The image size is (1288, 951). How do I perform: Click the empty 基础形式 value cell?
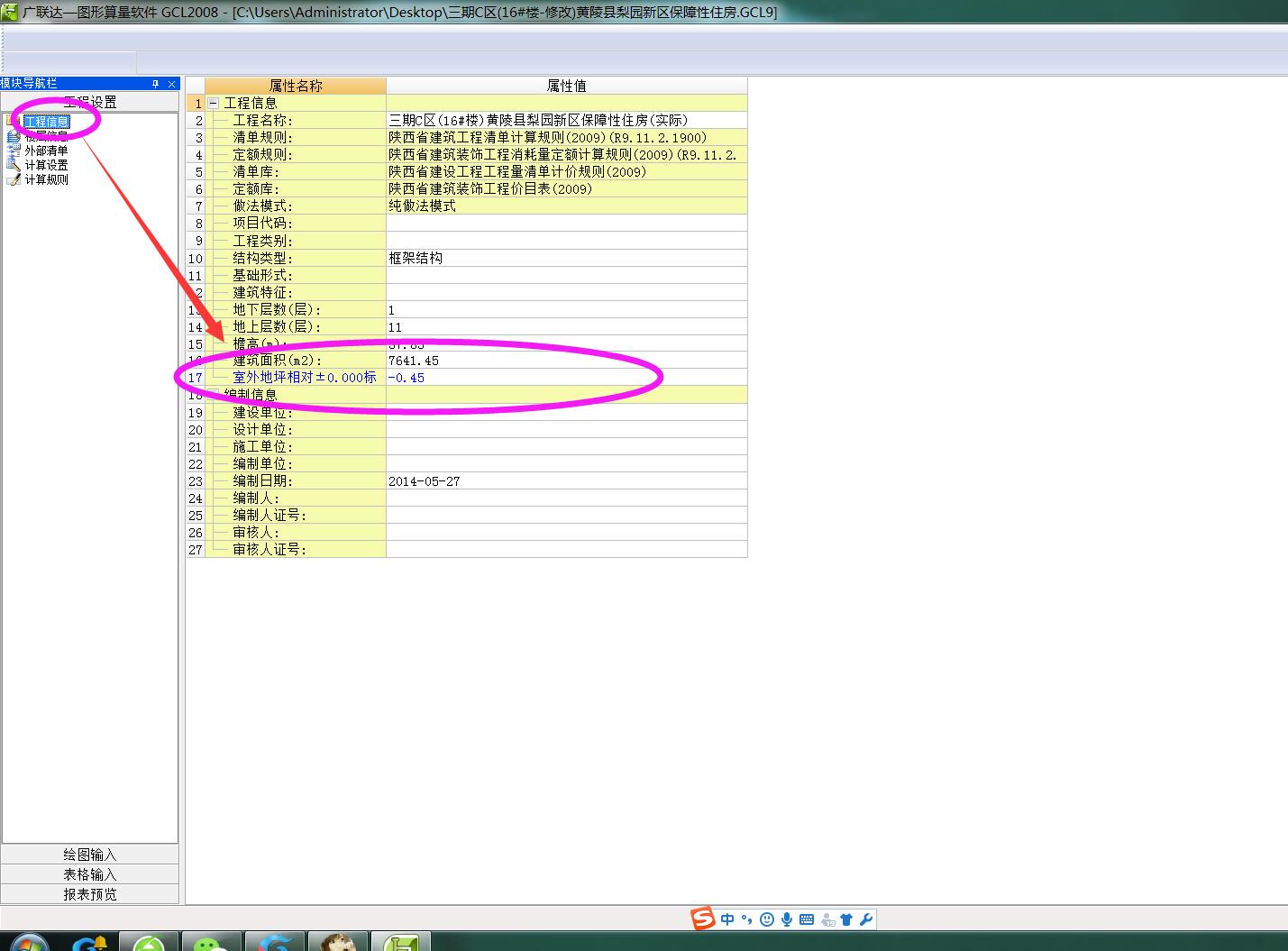point(567,275)
